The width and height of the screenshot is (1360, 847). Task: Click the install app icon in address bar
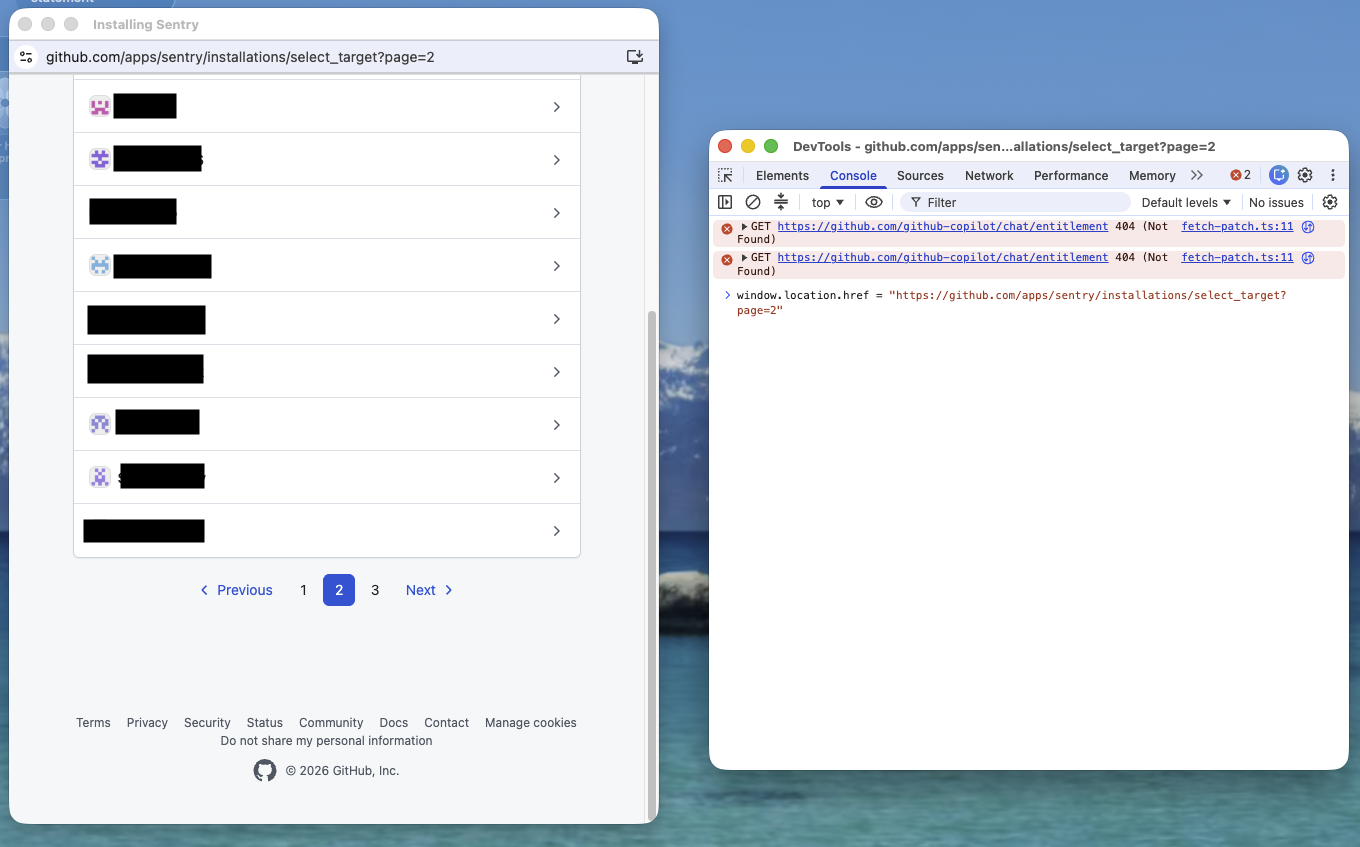(x=634, y=57)
